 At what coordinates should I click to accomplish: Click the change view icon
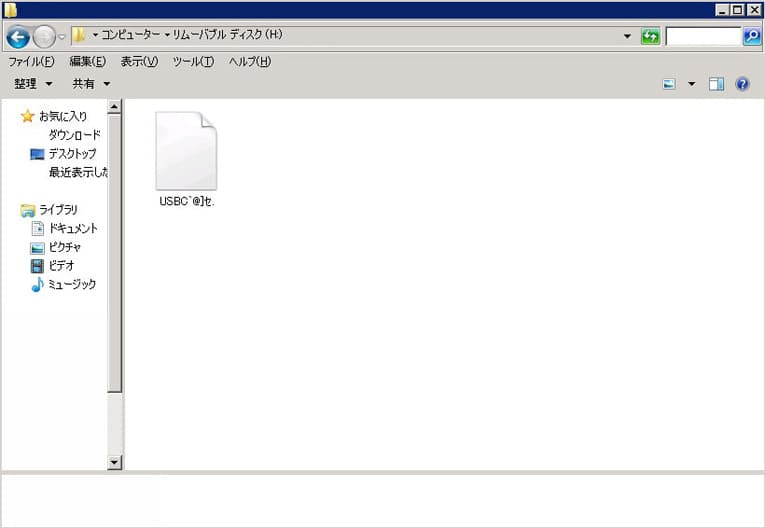point(669,84)
